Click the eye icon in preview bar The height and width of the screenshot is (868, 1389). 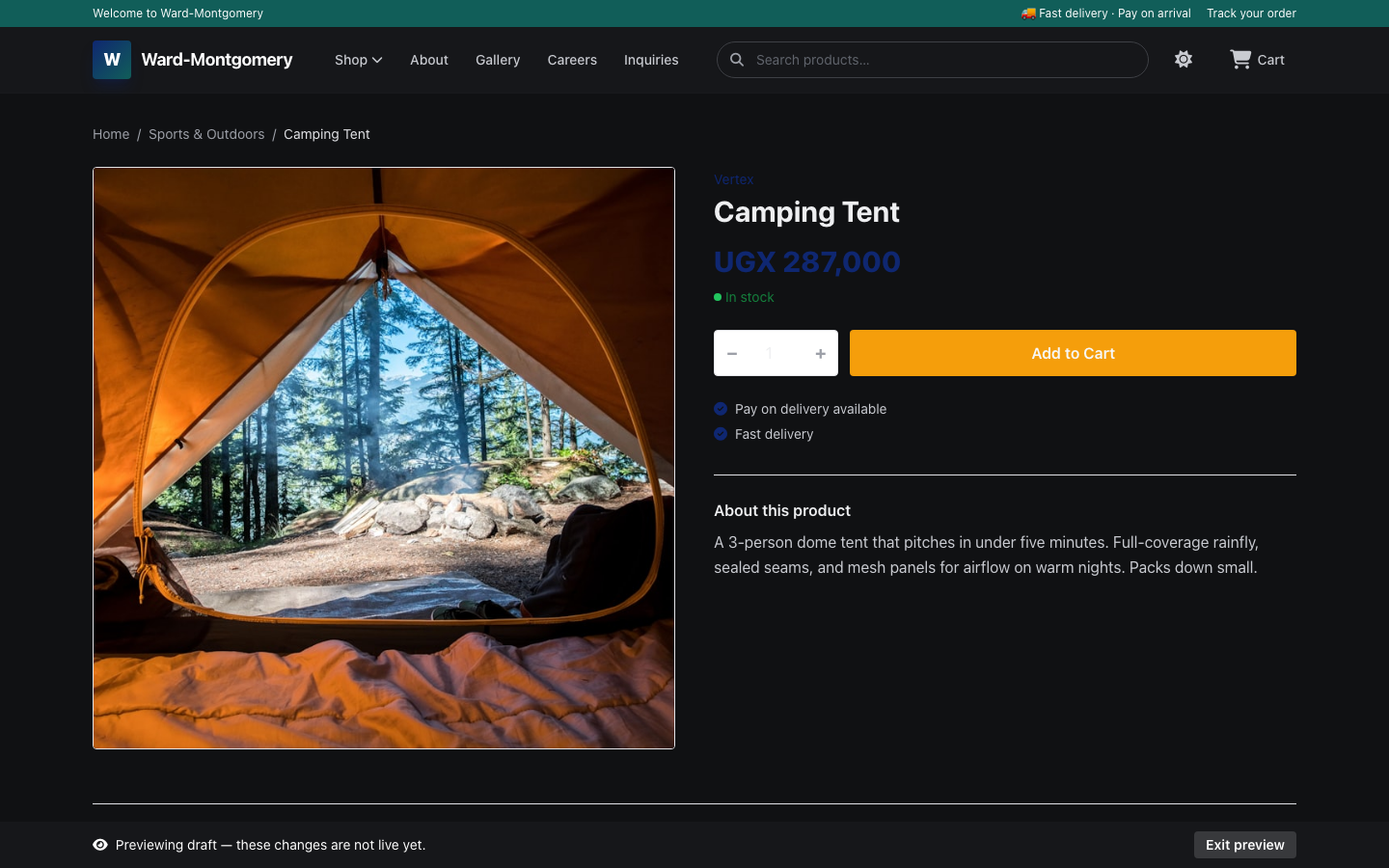tap(100, 845)
